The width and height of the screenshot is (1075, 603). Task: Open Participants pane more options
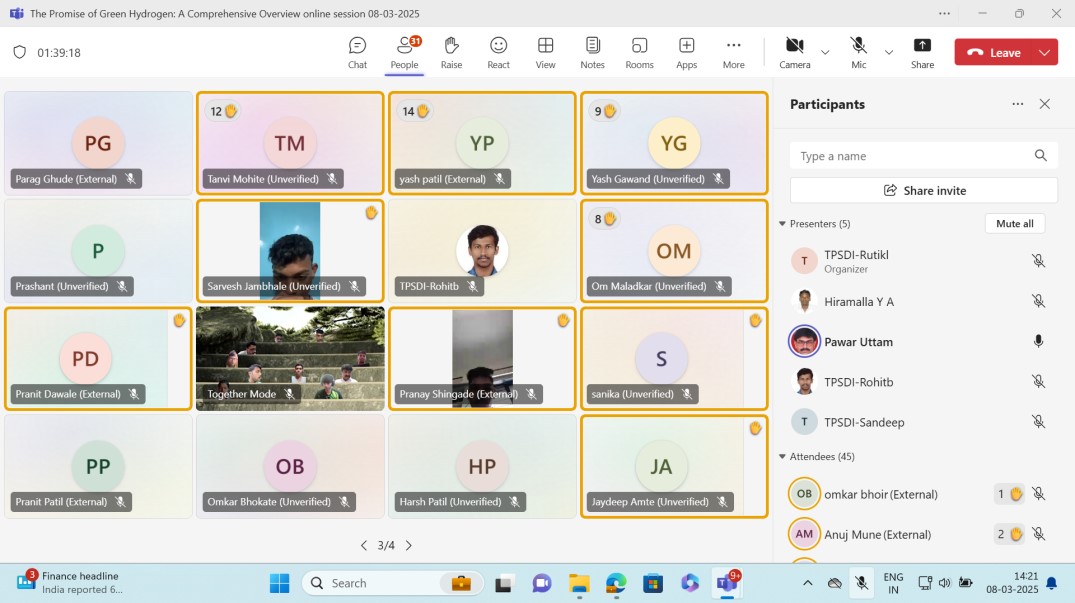tap(1017, 104)
